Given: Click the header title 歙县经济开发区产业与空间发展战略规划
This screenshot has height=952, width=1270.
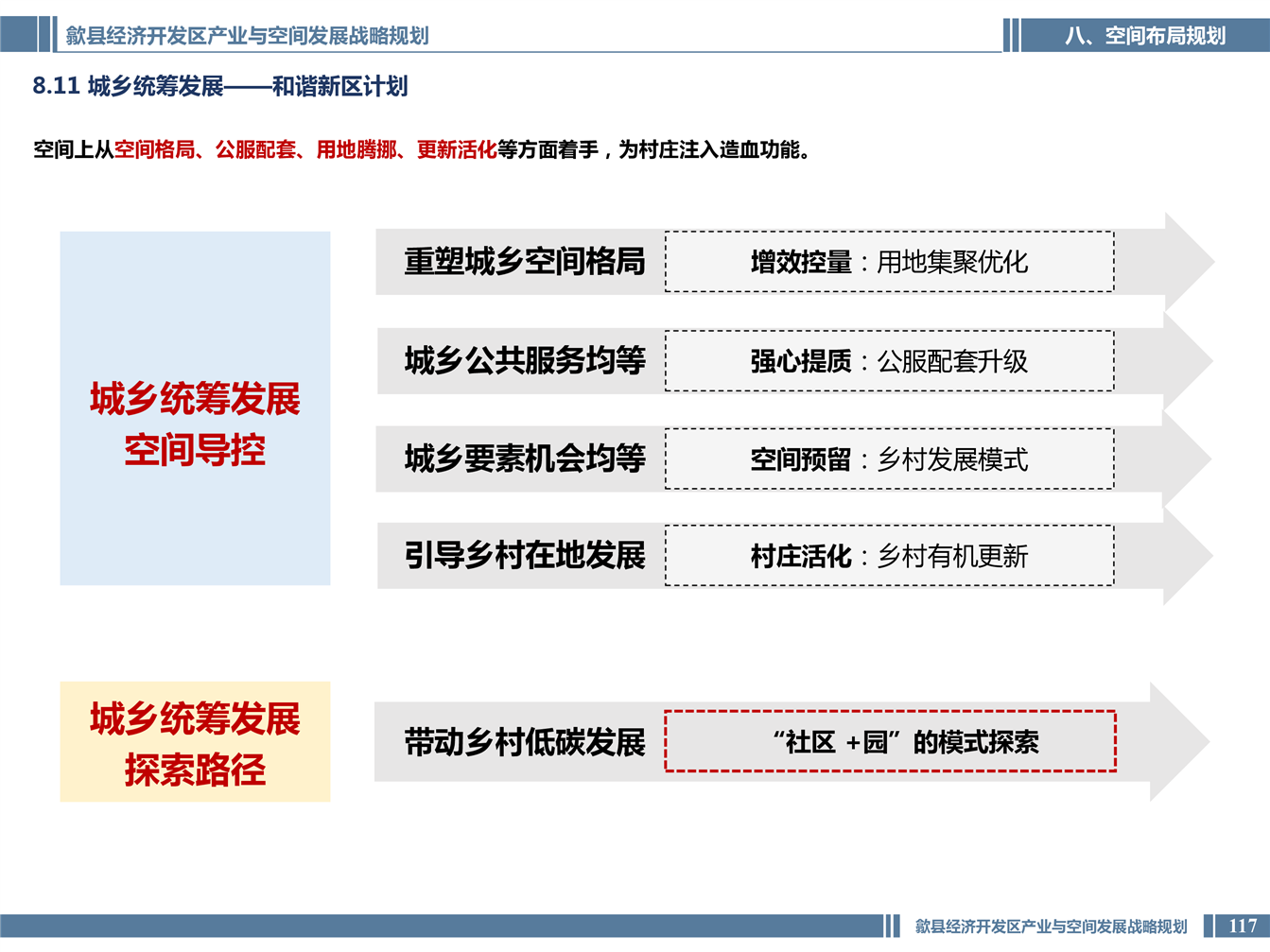Looking at the screenshot, I should pyautogui.click(x=247, y=36).
